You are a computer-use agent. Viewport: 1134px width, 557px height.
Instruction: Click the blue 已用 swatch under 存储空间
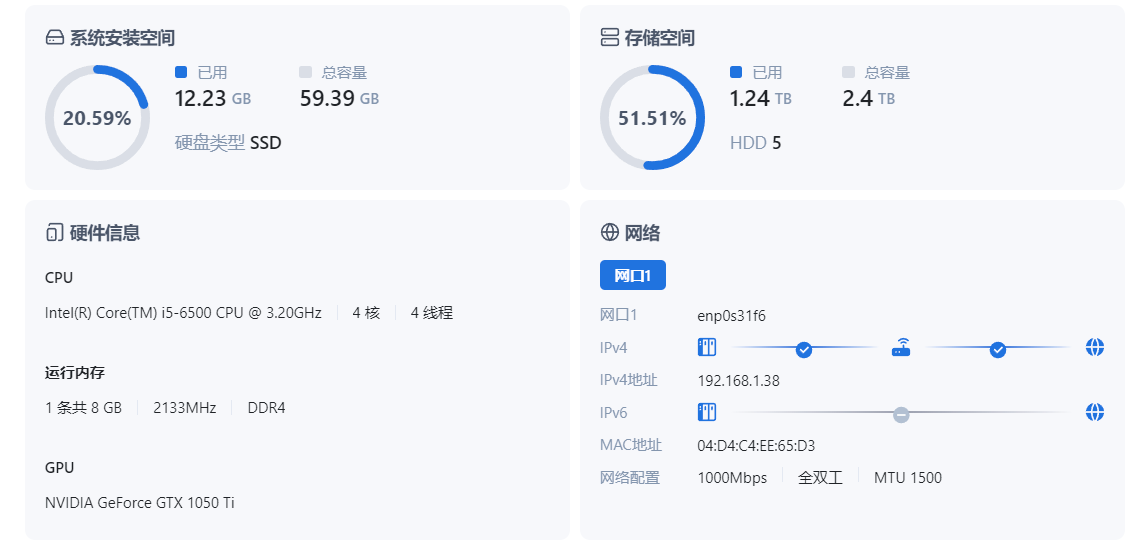(x=736, y=72)
